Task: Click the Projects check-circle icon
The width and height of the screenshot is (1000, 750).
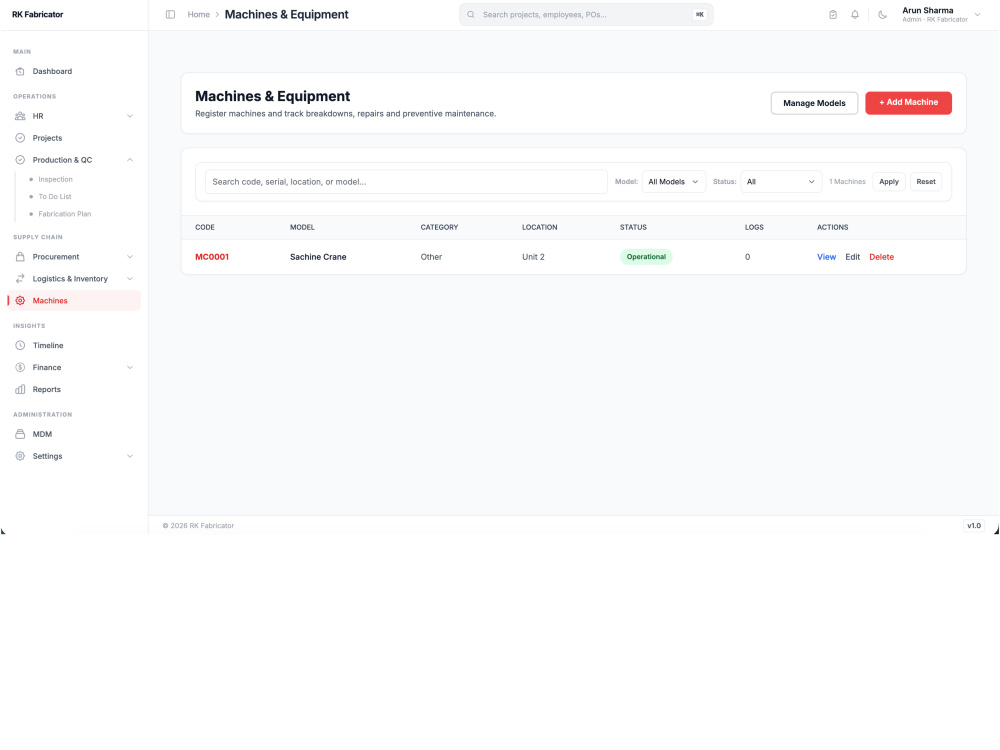Action: 20,138
